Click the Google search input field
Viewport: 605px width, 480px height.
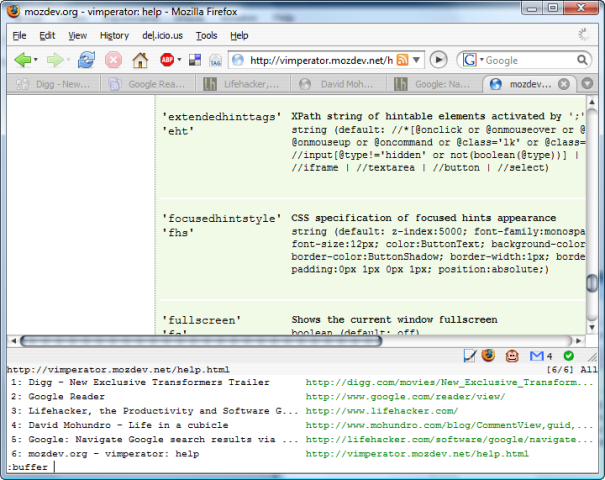[x=530, y=60]
